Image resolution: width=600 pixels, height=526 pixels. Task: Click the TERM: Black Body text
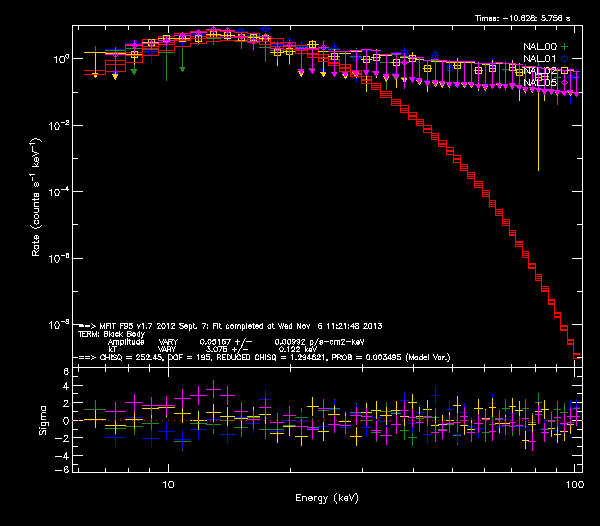click(117, 334)
